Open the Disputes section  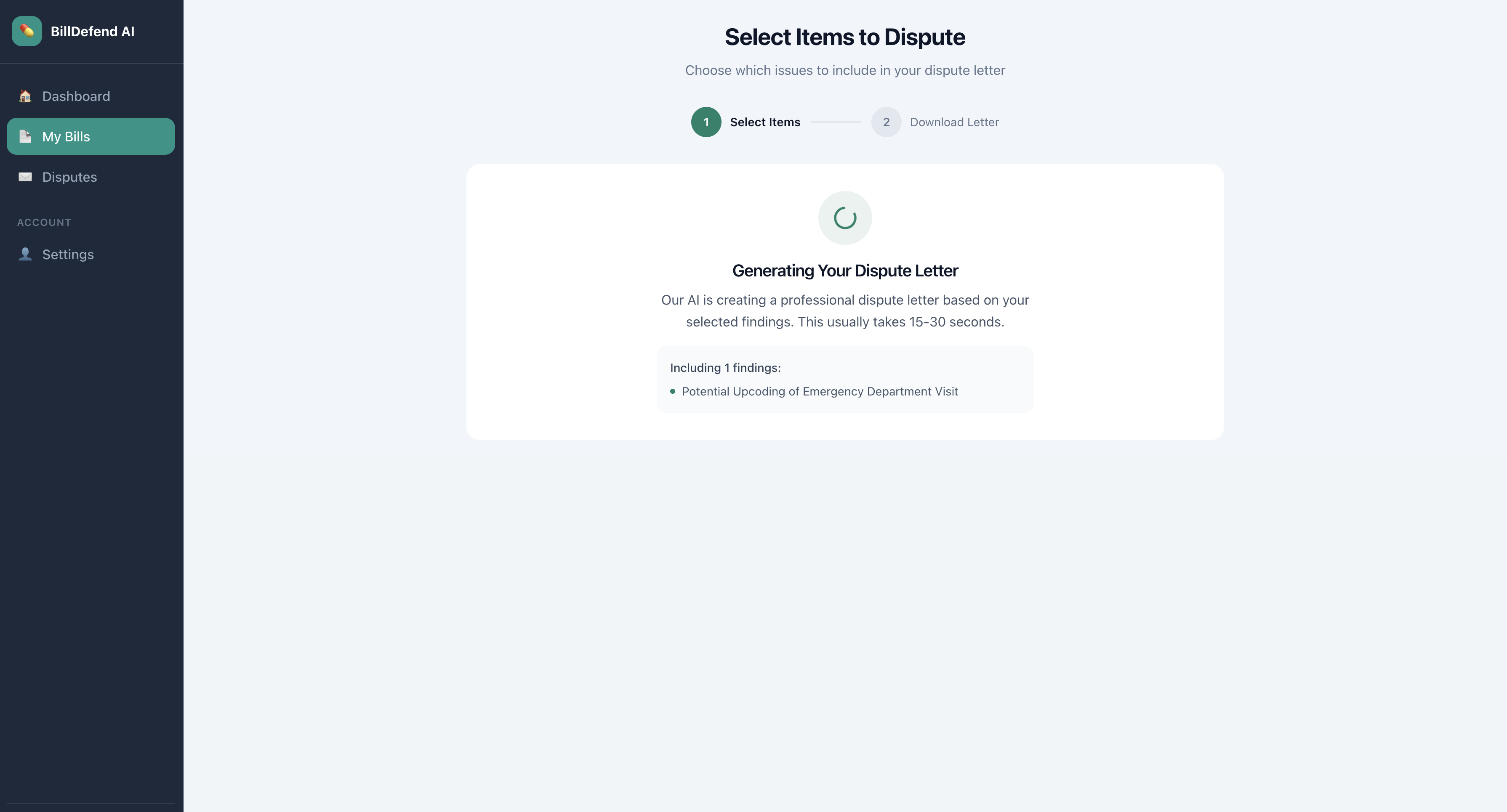pos(69,177)
